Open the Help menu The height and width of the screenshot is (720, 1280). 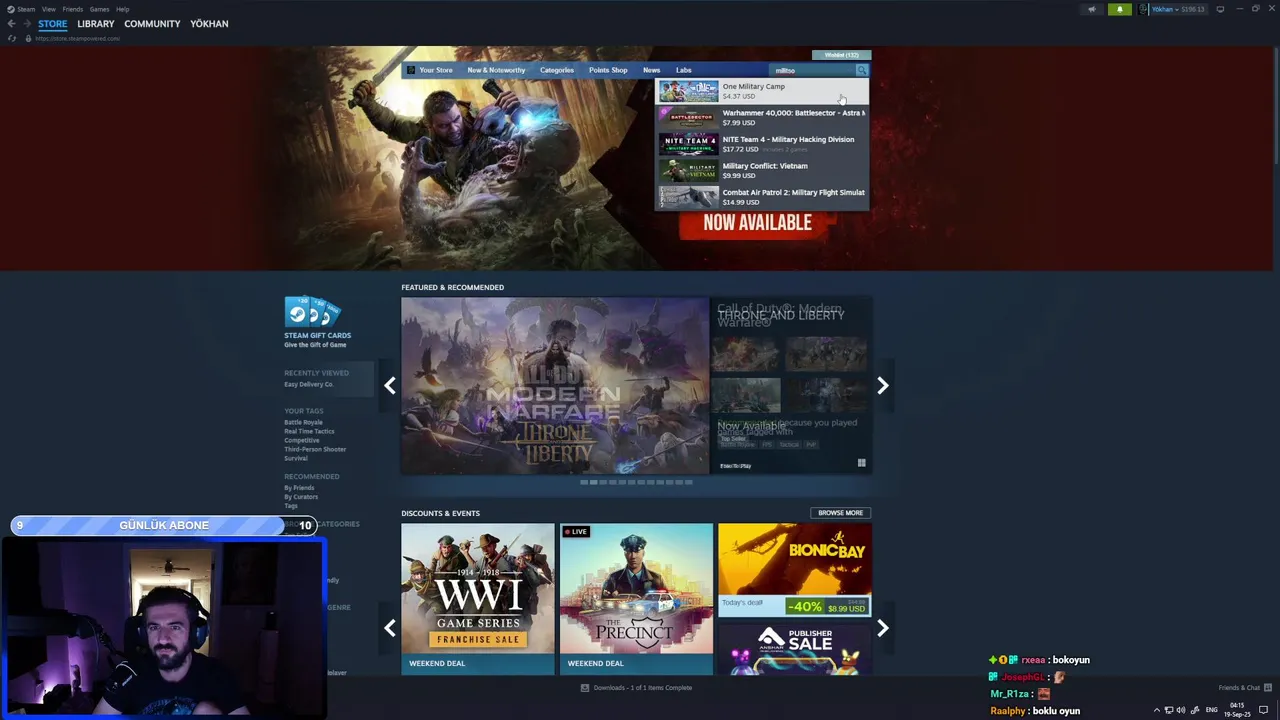point(122,9)
